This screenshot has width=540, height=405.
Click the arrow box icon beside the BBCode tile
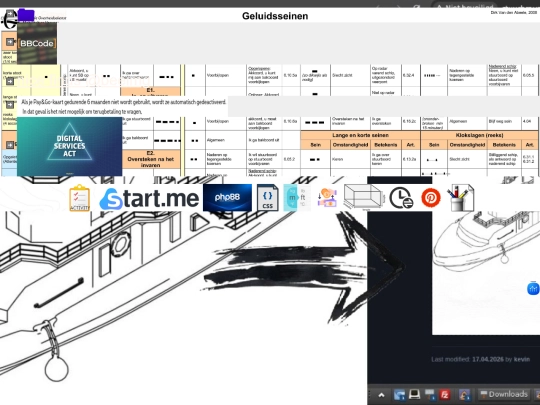pyautogui.click(x=10, y=42)
